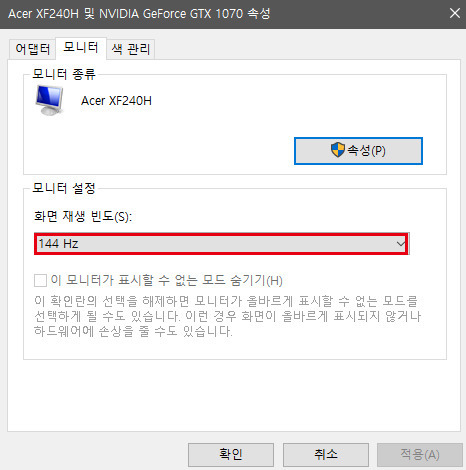Cancel the dialog with 취소

tap(326, 454)
